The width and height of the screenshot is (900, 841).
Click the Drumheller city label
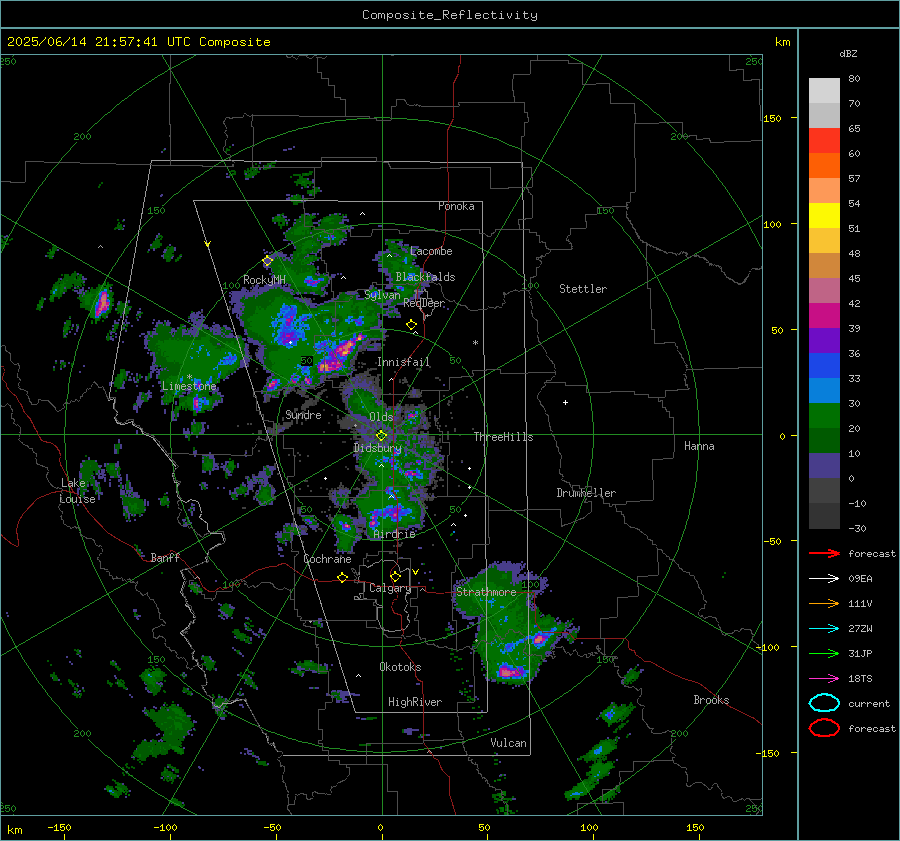click(586, 493)
